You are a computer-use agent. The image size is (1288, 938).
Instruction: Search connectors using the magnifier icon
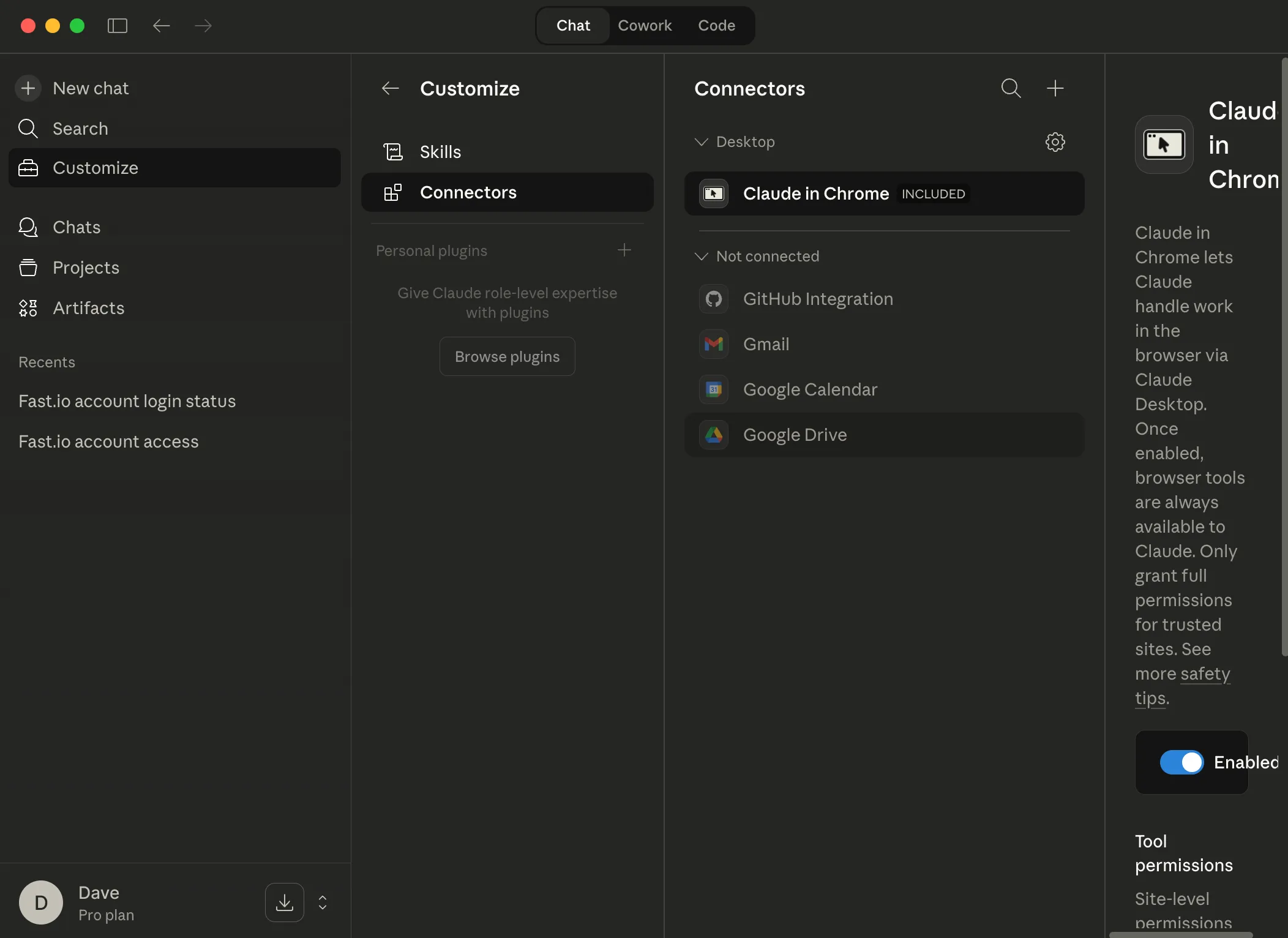[1011, 88]
